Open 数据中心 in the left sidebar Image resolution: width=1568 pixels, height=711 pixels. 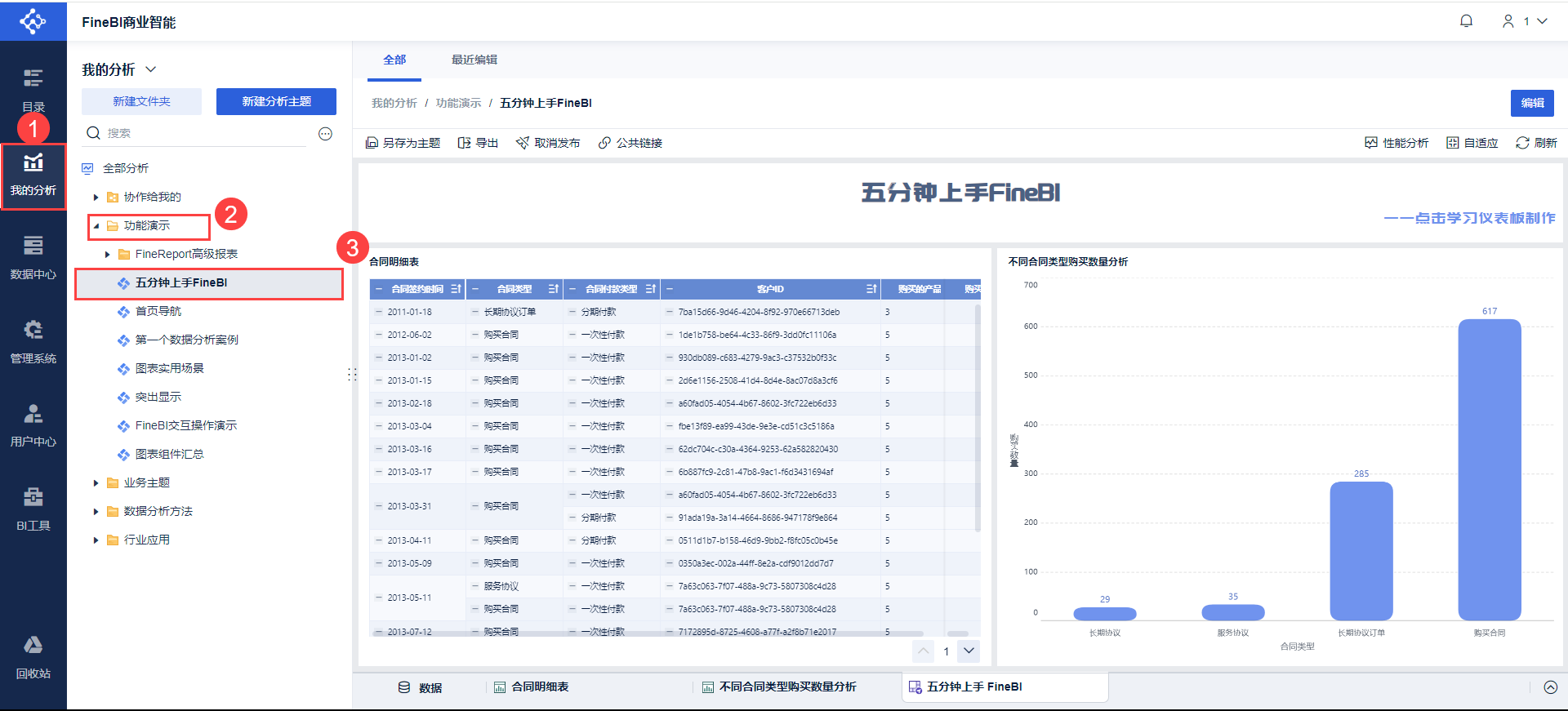click(33, 258)
